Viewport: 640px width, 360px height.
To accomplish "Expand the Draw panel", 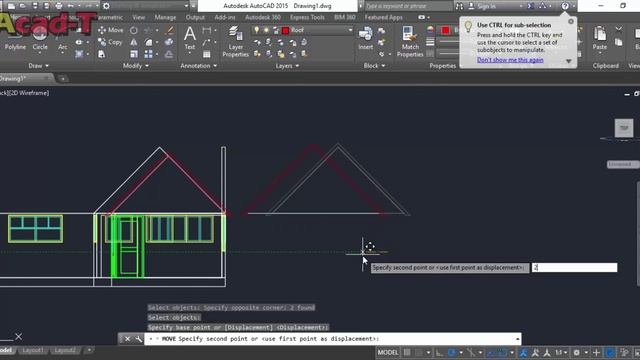I will point(38,66).
